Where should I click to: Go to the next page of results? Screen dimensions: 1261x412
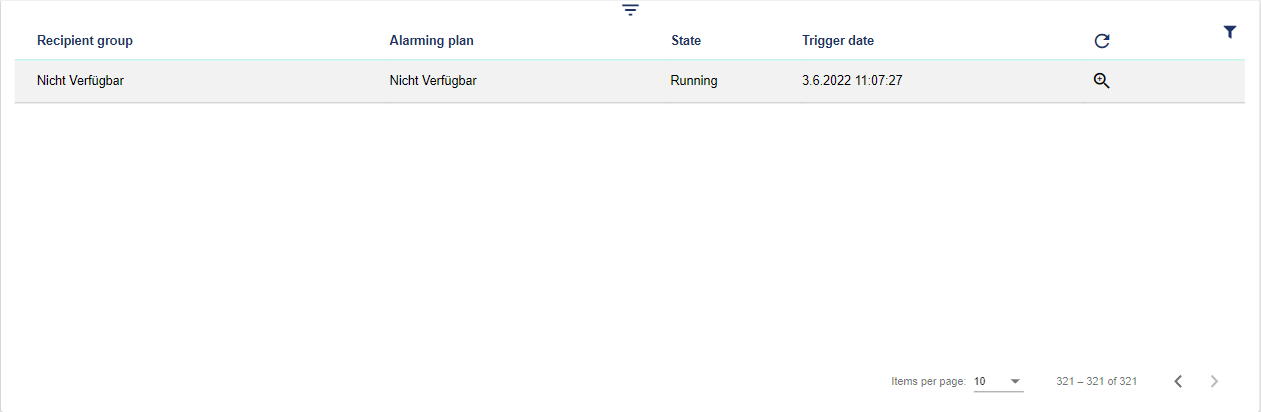(1214, 381)
